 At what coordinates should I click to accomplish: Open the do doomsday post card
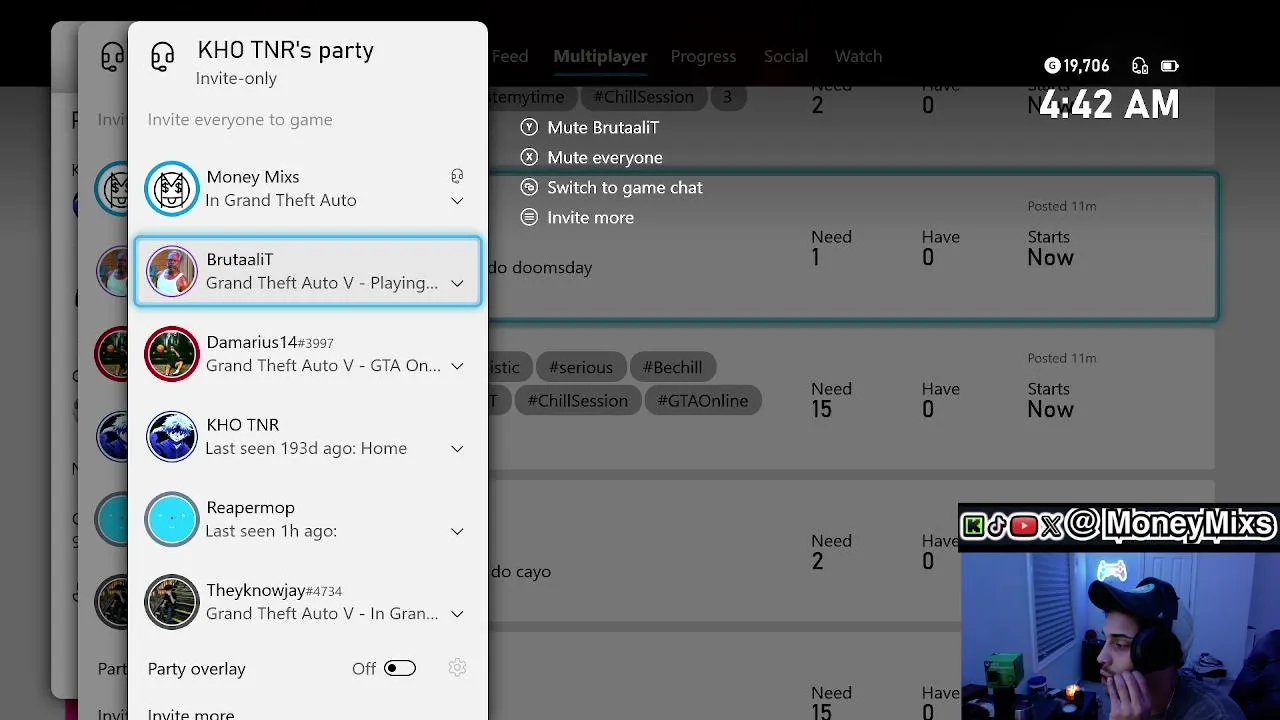852,247
